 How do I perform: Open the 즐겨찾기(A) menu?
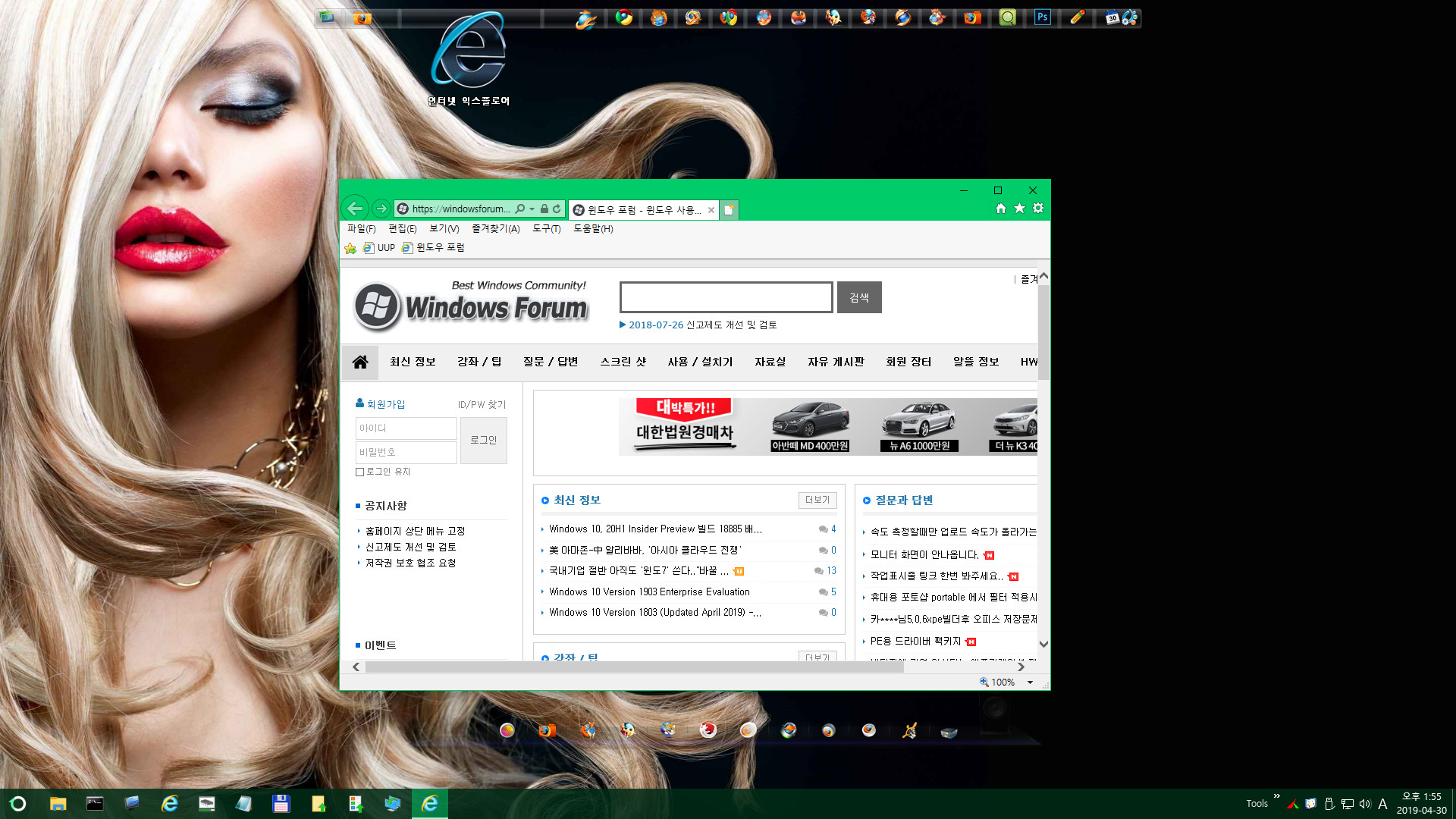pyautogui.click(x=495, y=228)
